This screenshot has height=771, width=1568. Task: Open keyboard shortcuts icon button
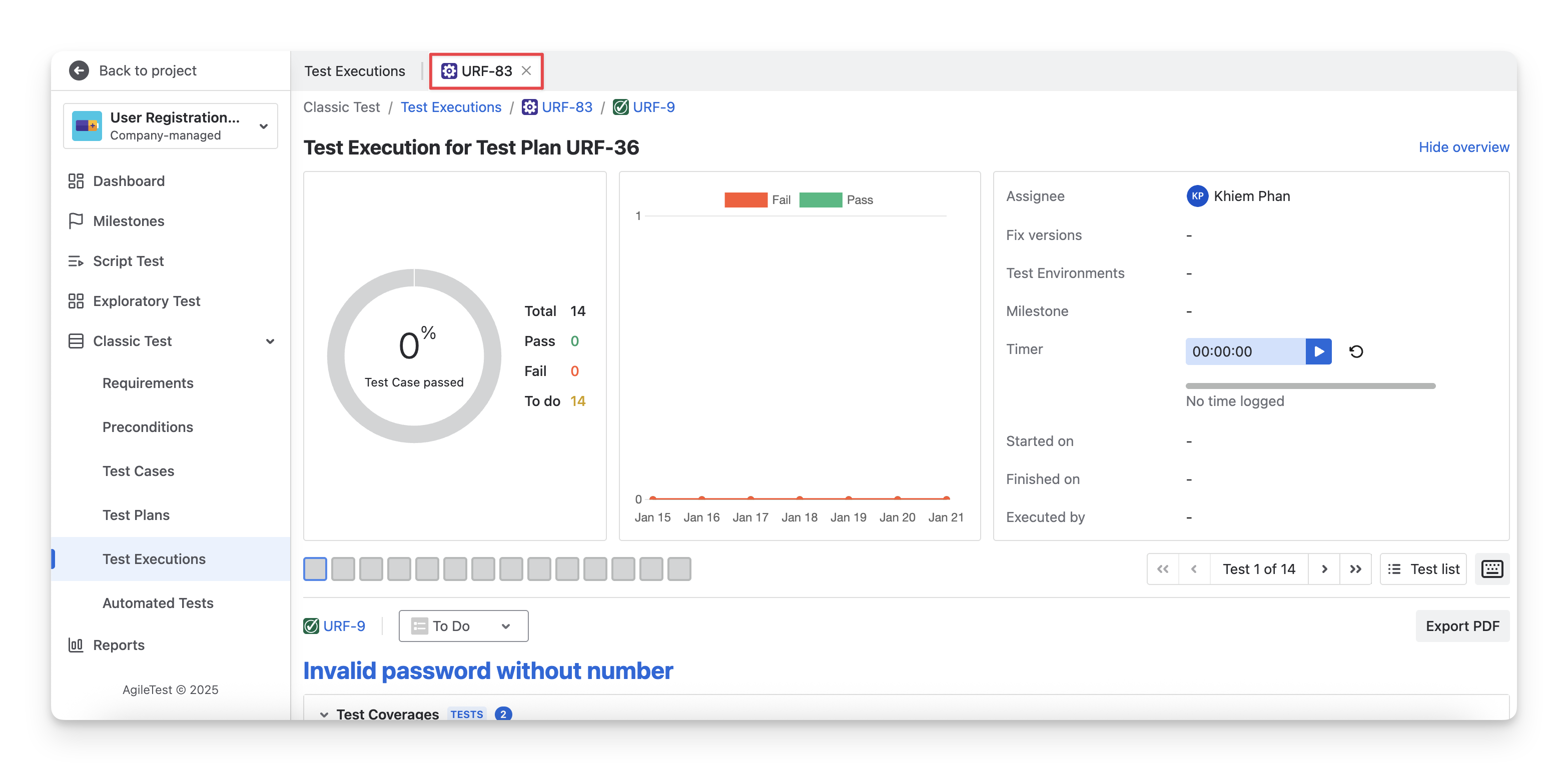[x=1491, y=569]
